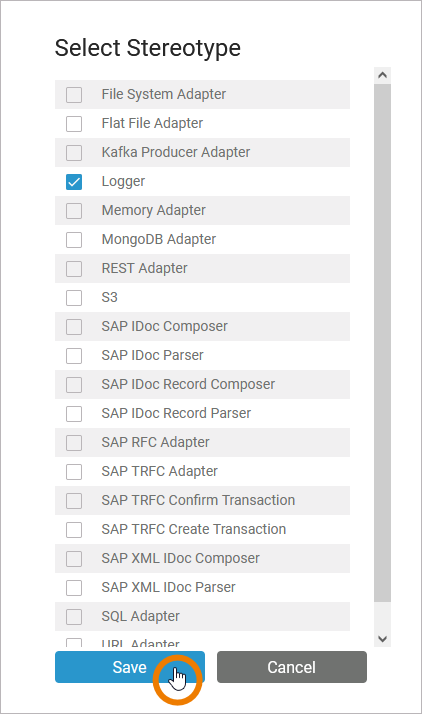Uncheck the Logger checkbox
Viewport: 422px width, 714px height.
[74, 182]
